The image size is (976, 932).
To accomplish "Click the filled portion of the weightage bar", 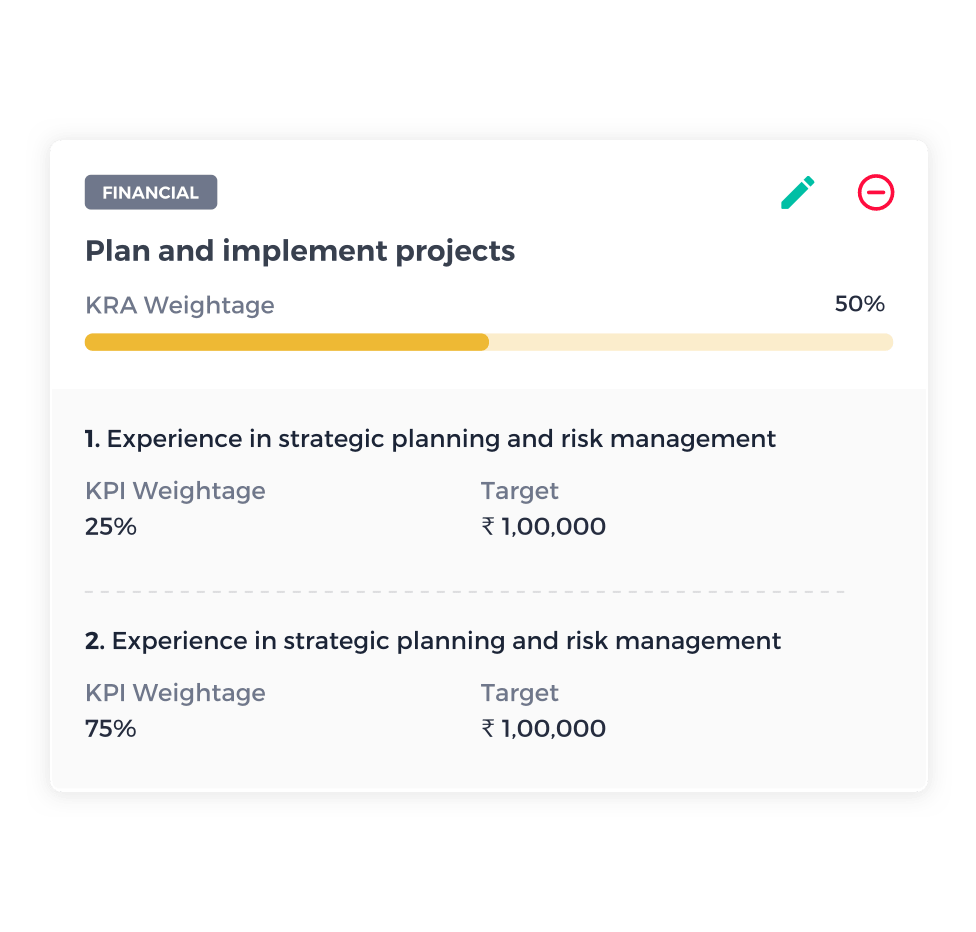I will point(286,342).
